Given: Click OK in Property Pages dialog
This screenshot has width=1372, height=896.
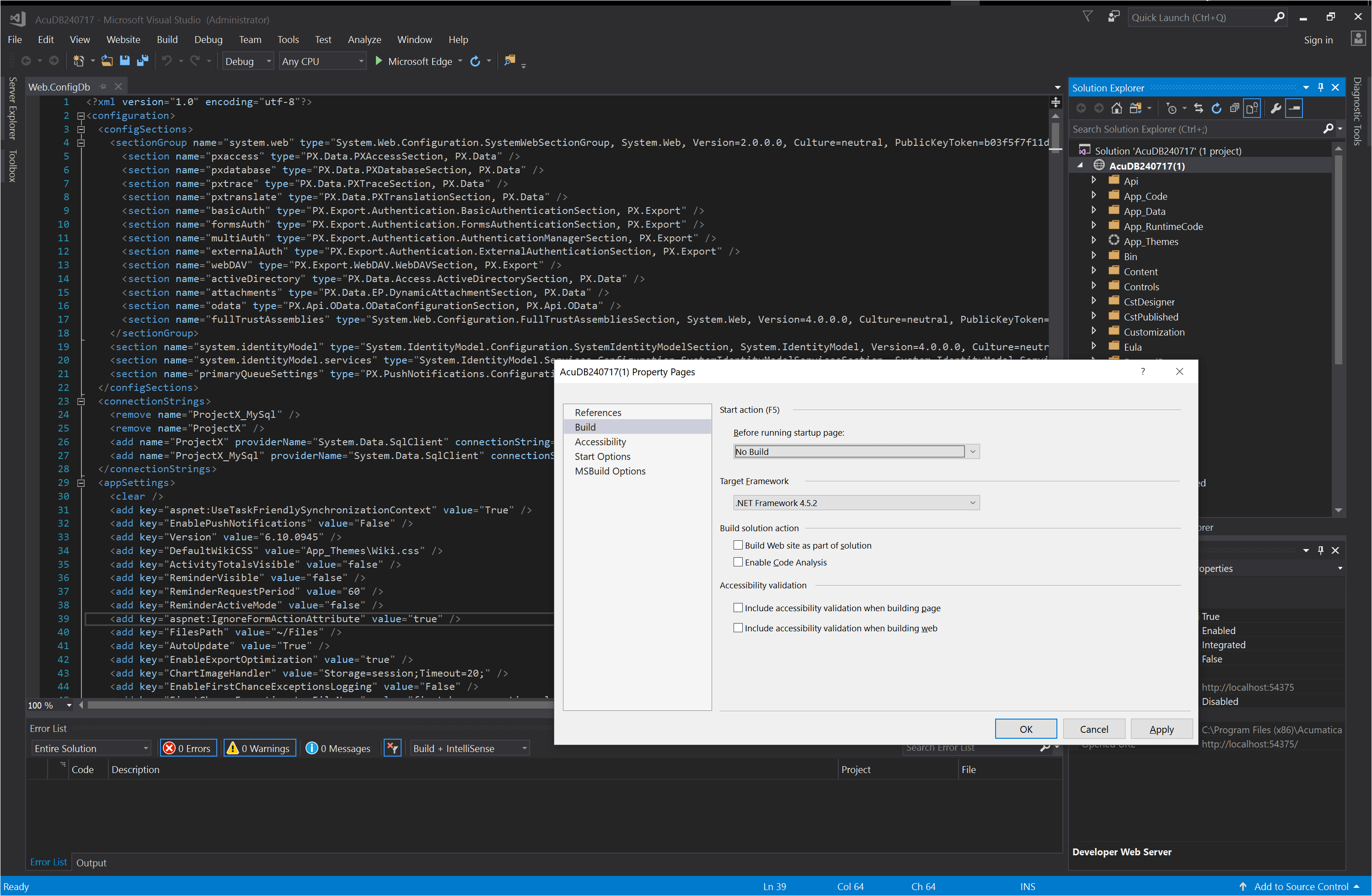Looking at the screenshot, I should 1025,729.
